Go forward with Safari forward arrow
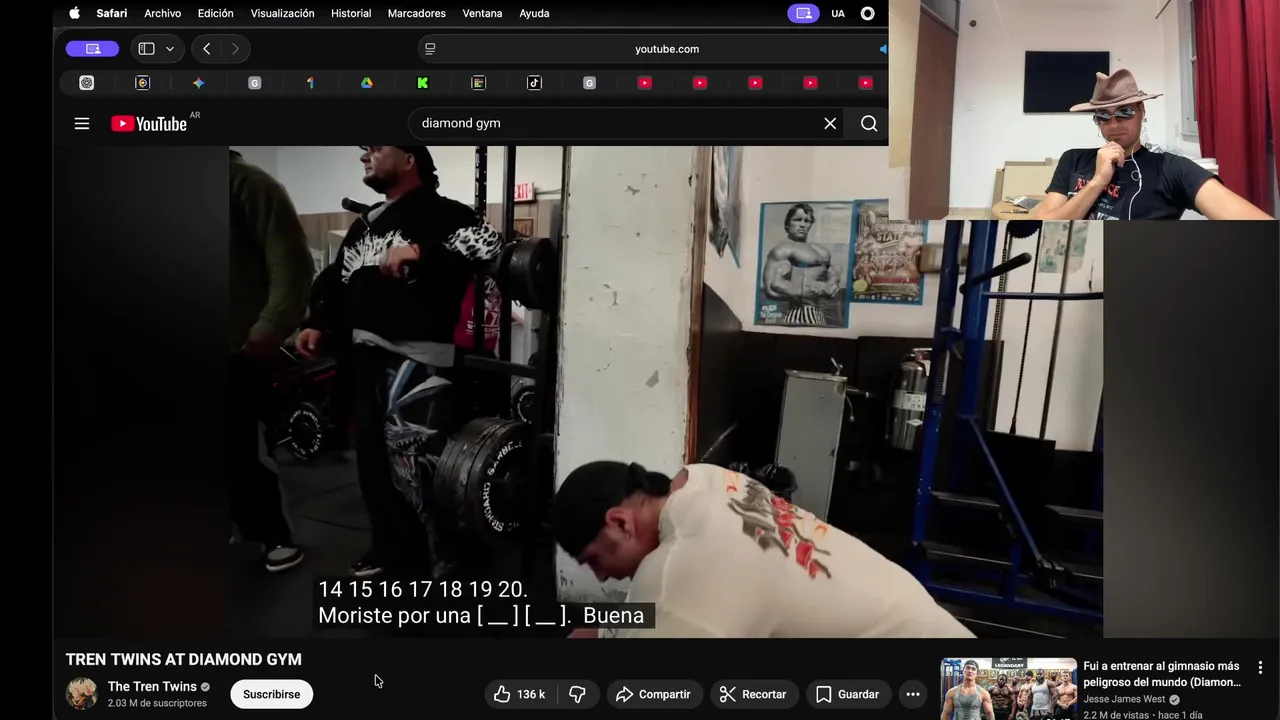Viewport: 1280px width, 720px height. (235, 48)
